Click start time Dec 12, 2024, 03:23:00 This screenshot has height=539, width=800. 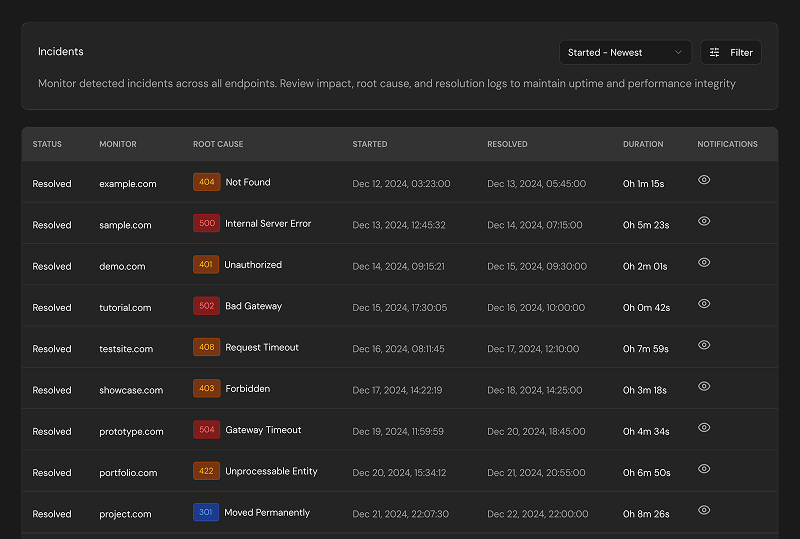click(401, 184)
